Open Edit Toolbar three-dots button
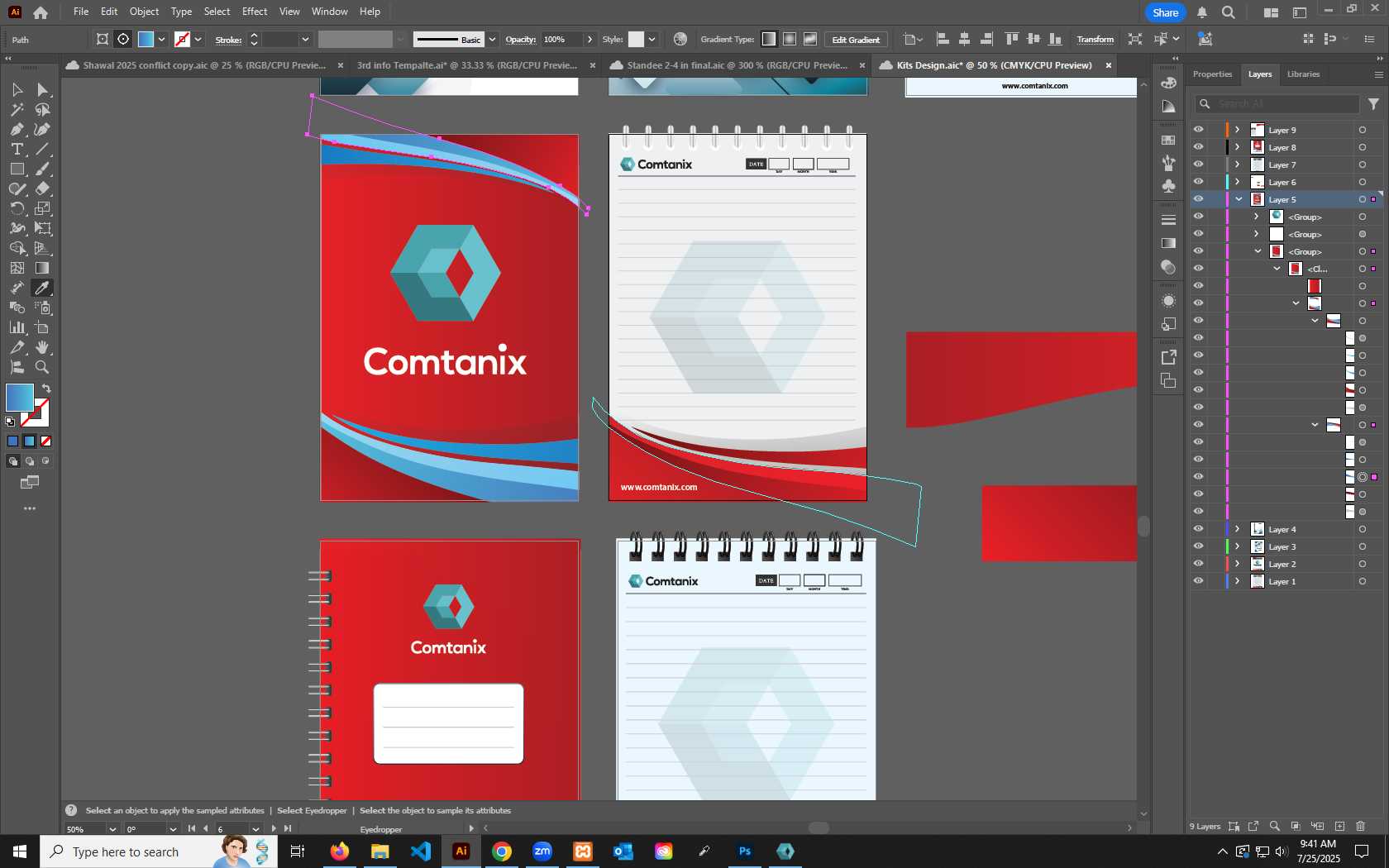1389x868 pixels. 30,508
